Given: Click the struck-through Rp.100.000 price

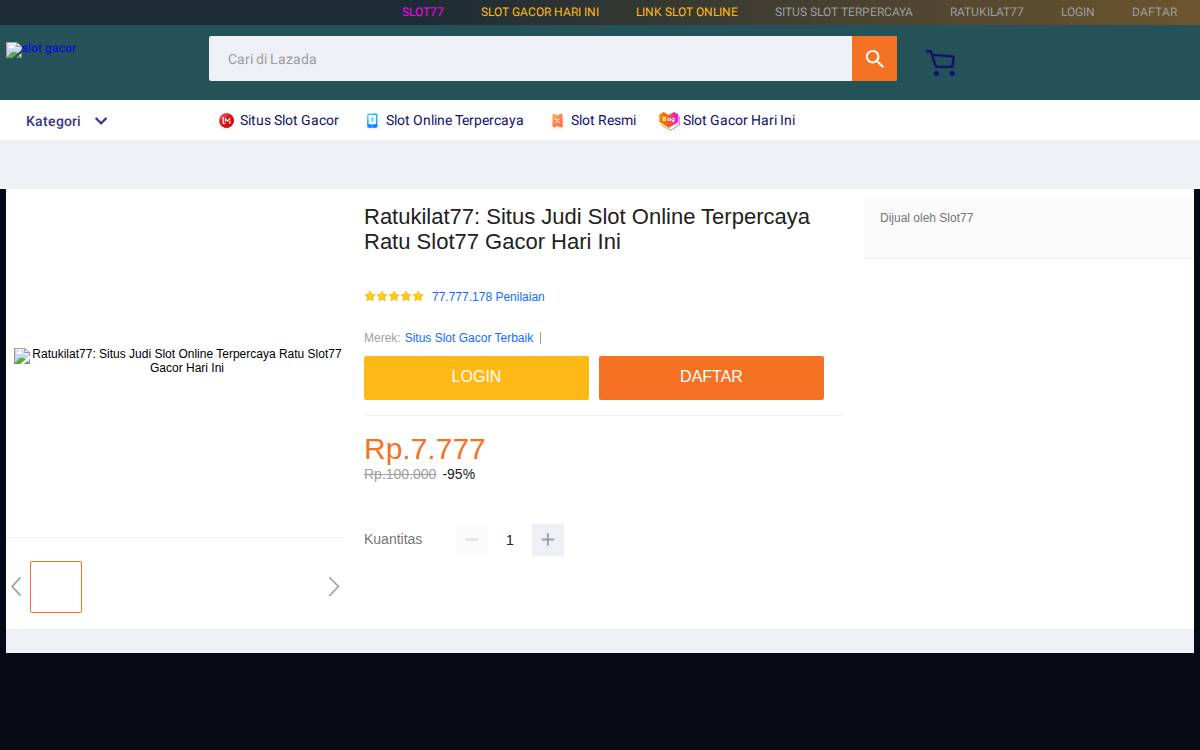Looking at the screenshot, I should coord(400,474).
